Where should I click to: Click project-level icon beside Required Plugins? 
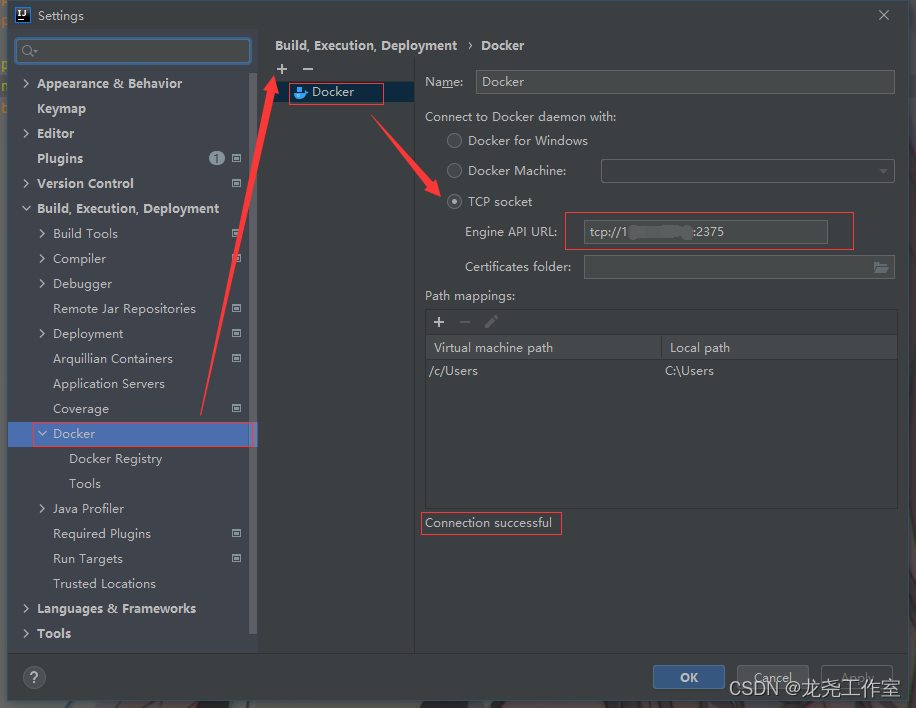pos(237,533)
